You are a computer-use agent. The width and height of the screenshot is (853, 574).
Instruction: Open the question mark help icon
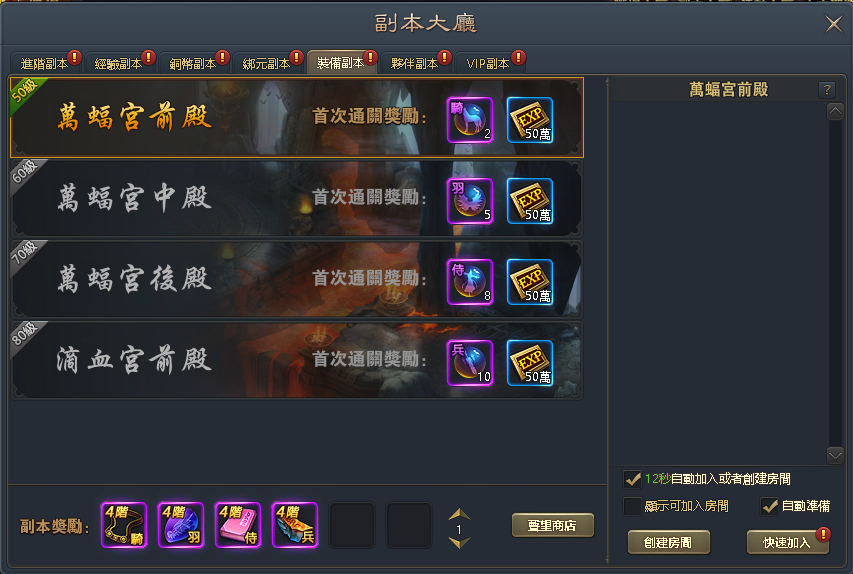[826, 90]
